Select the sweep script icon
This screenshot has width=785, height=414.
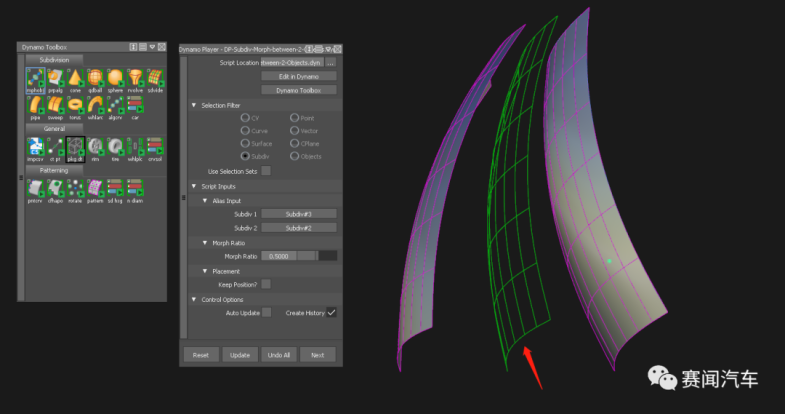pyautogui.click(x=56, y=106)
